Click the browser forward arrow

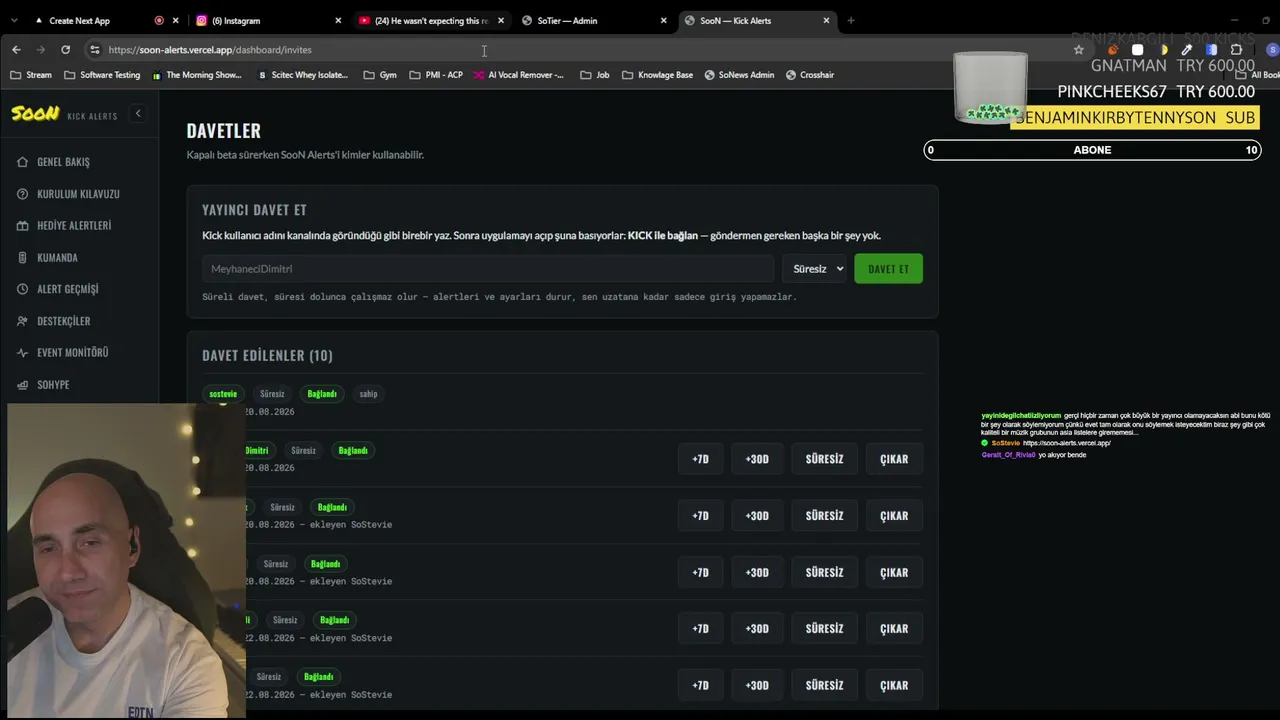(41, 50)
